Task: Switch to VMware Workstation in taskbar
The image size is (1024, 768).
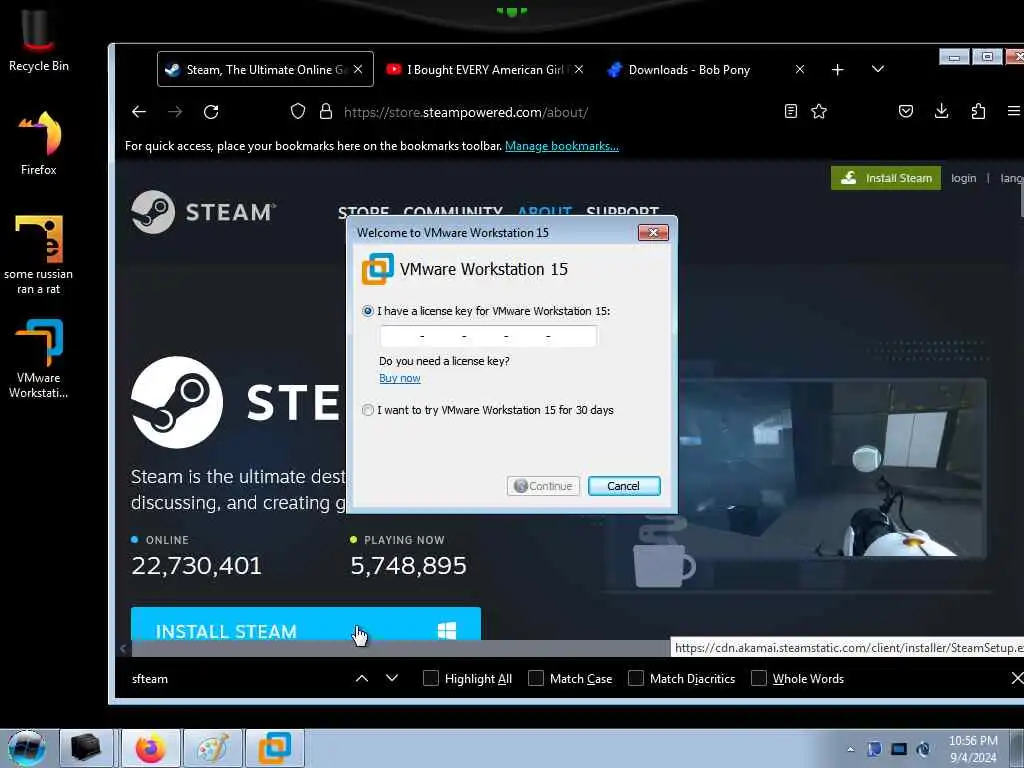Action: 275,748
